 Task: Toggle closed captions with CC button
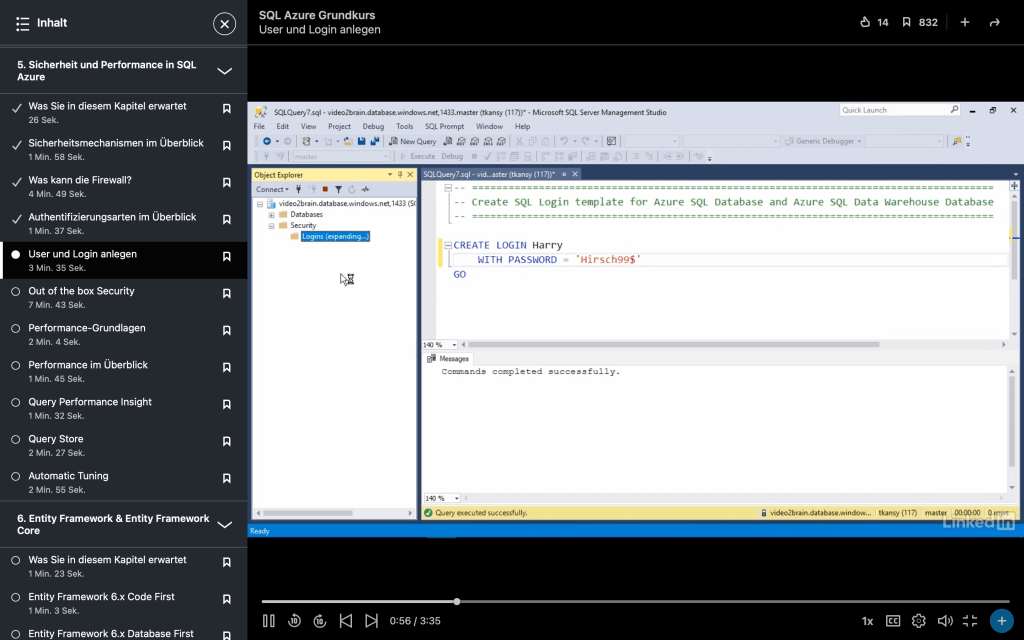click(x=893, y=621)
